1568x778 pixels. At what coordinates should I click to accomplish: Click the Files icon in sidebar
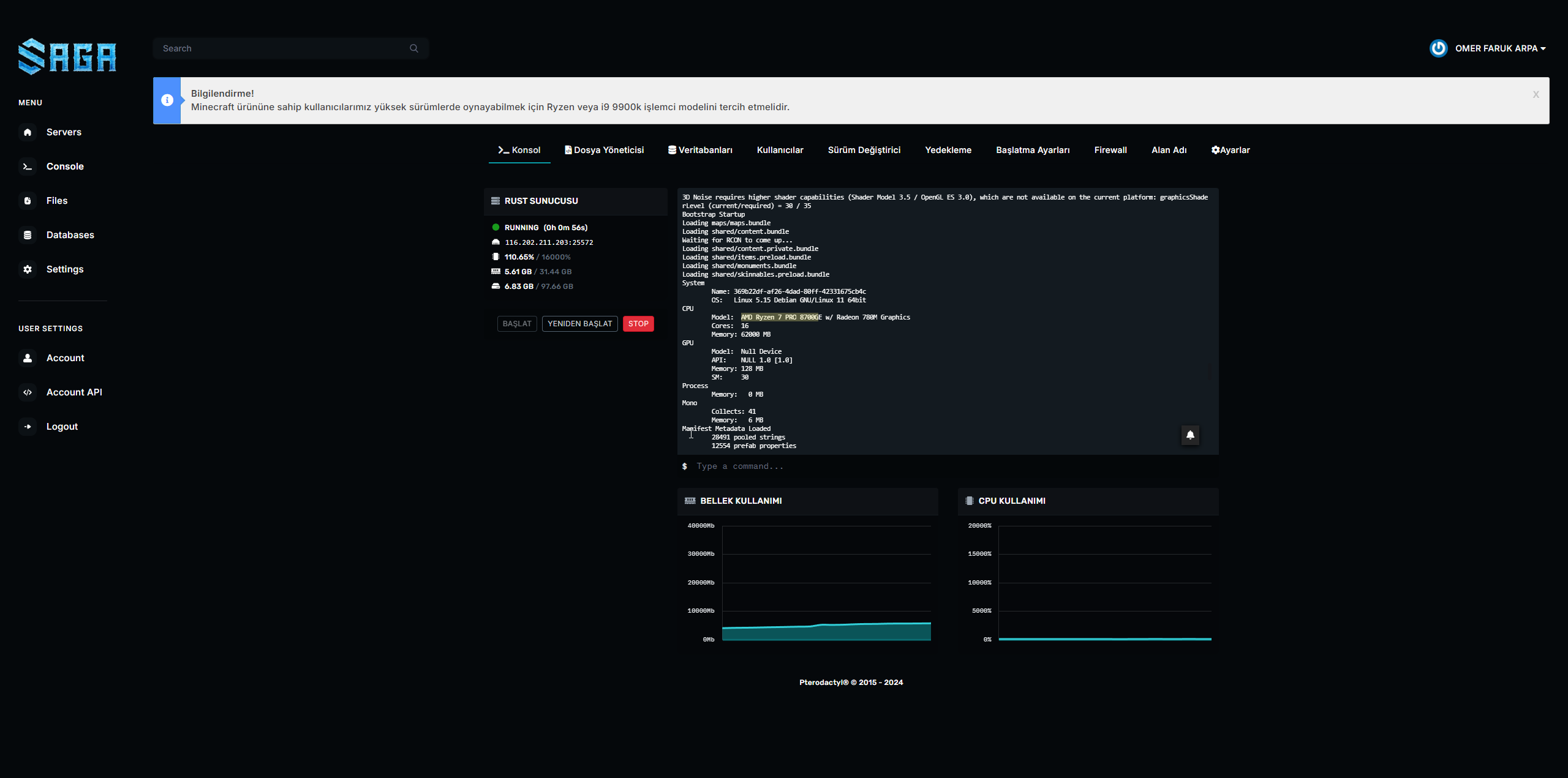[x=28, y=201]
